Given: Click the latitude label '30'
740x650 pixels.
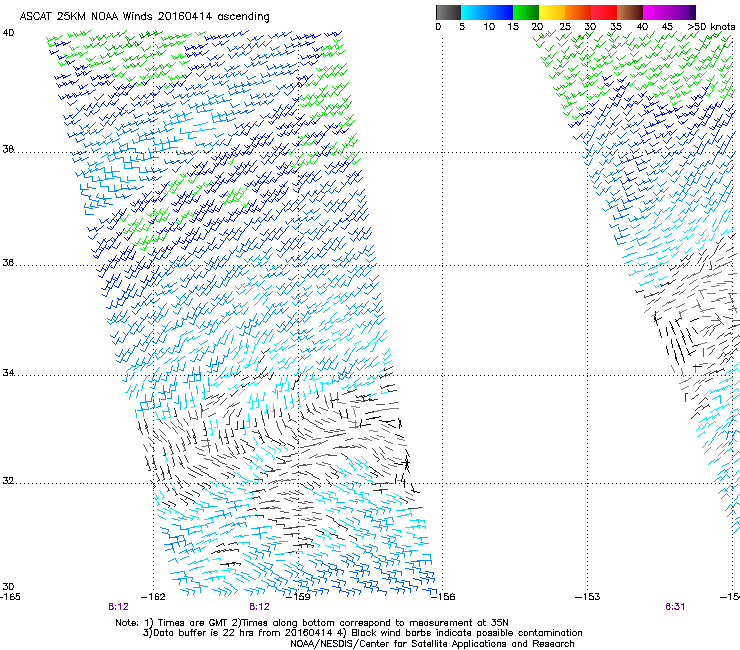Looking at the screenshot, I should (8, 586).
